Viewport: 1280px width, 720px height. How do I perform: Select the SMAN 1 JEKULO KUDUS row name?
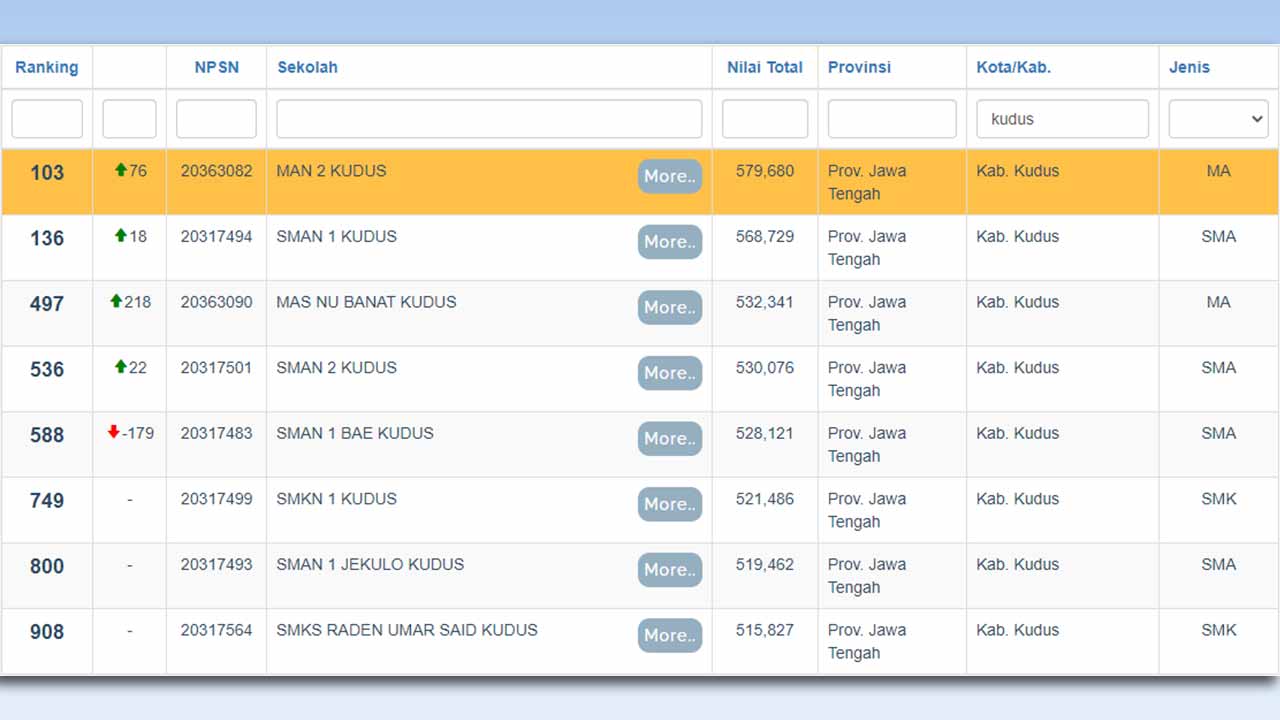tap(370, 565)
